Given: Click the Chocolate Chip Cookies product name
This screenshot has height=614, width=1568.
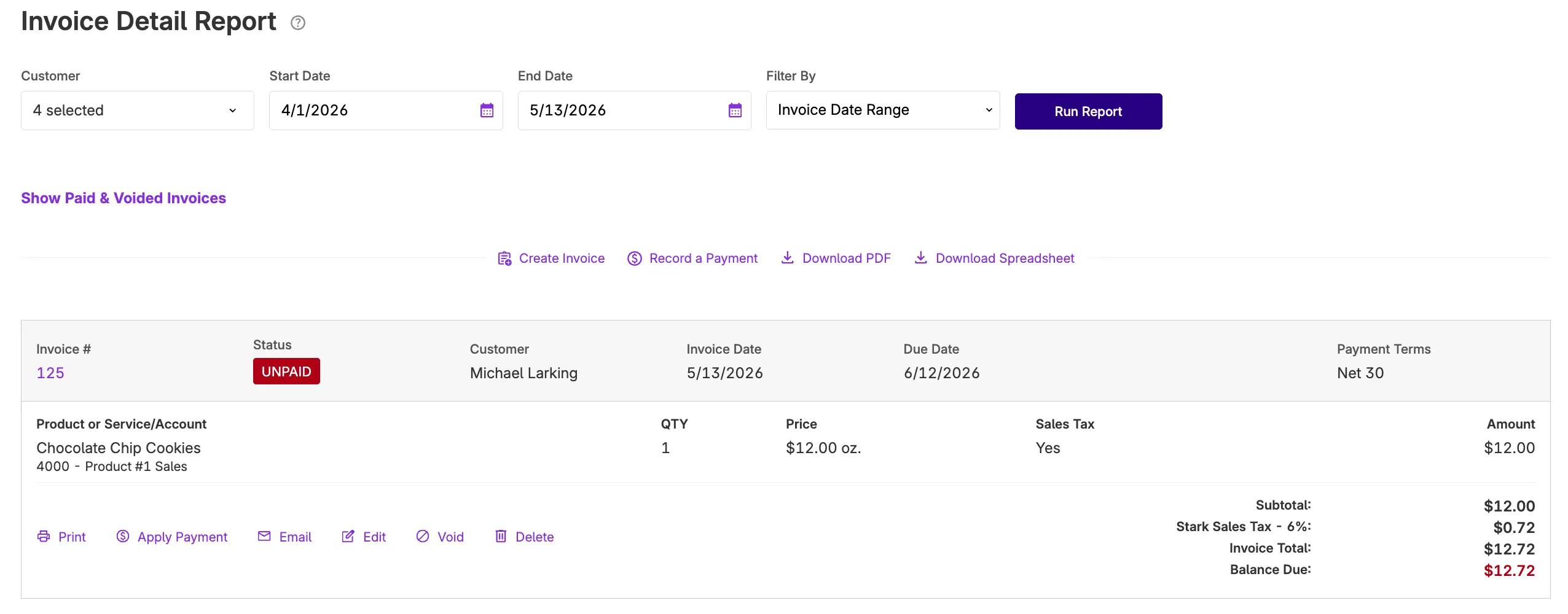Looking at the screenshot, I should point(119,448).
